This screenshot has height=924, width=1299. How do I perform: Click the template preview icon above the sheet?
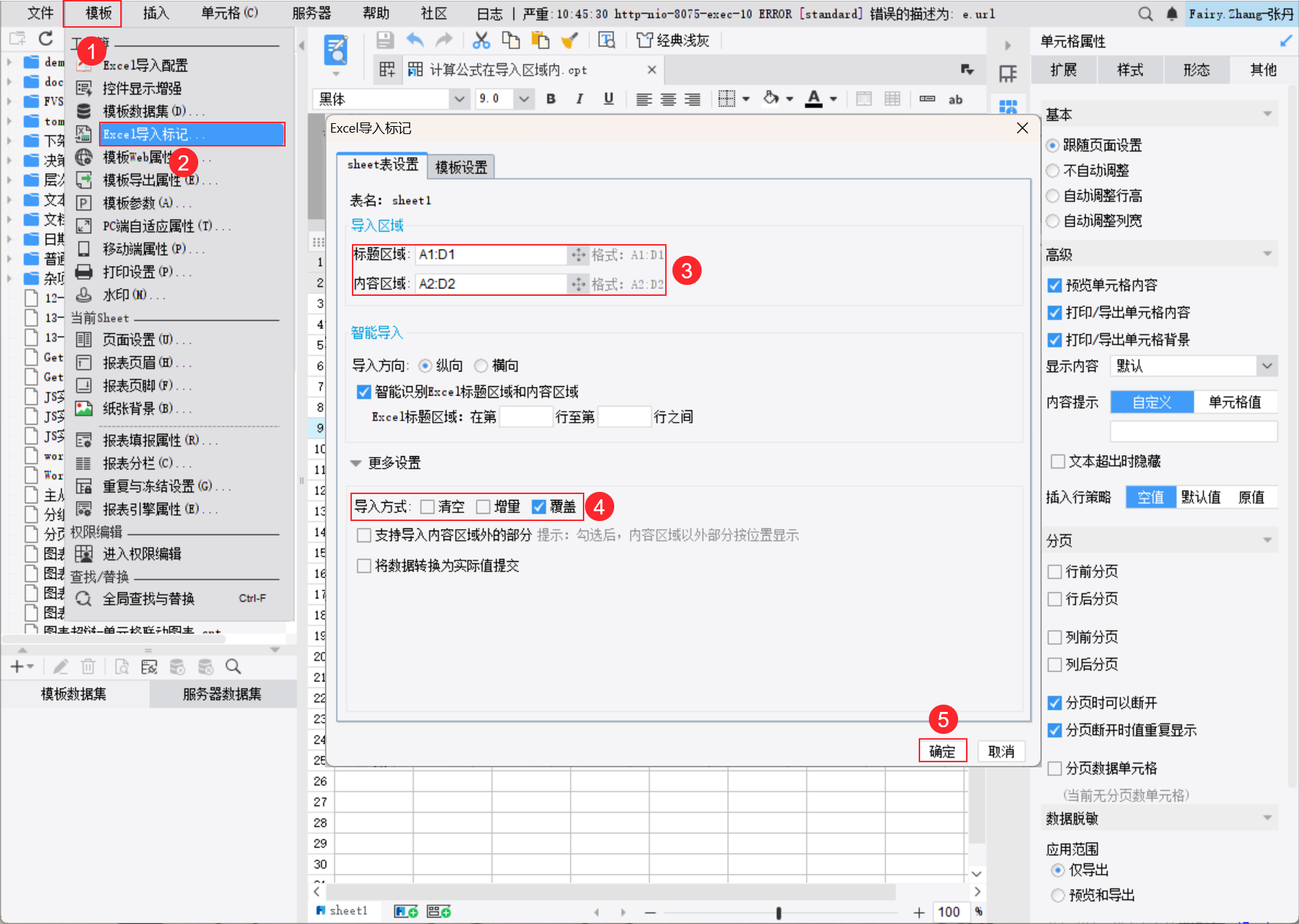point(336,48)
